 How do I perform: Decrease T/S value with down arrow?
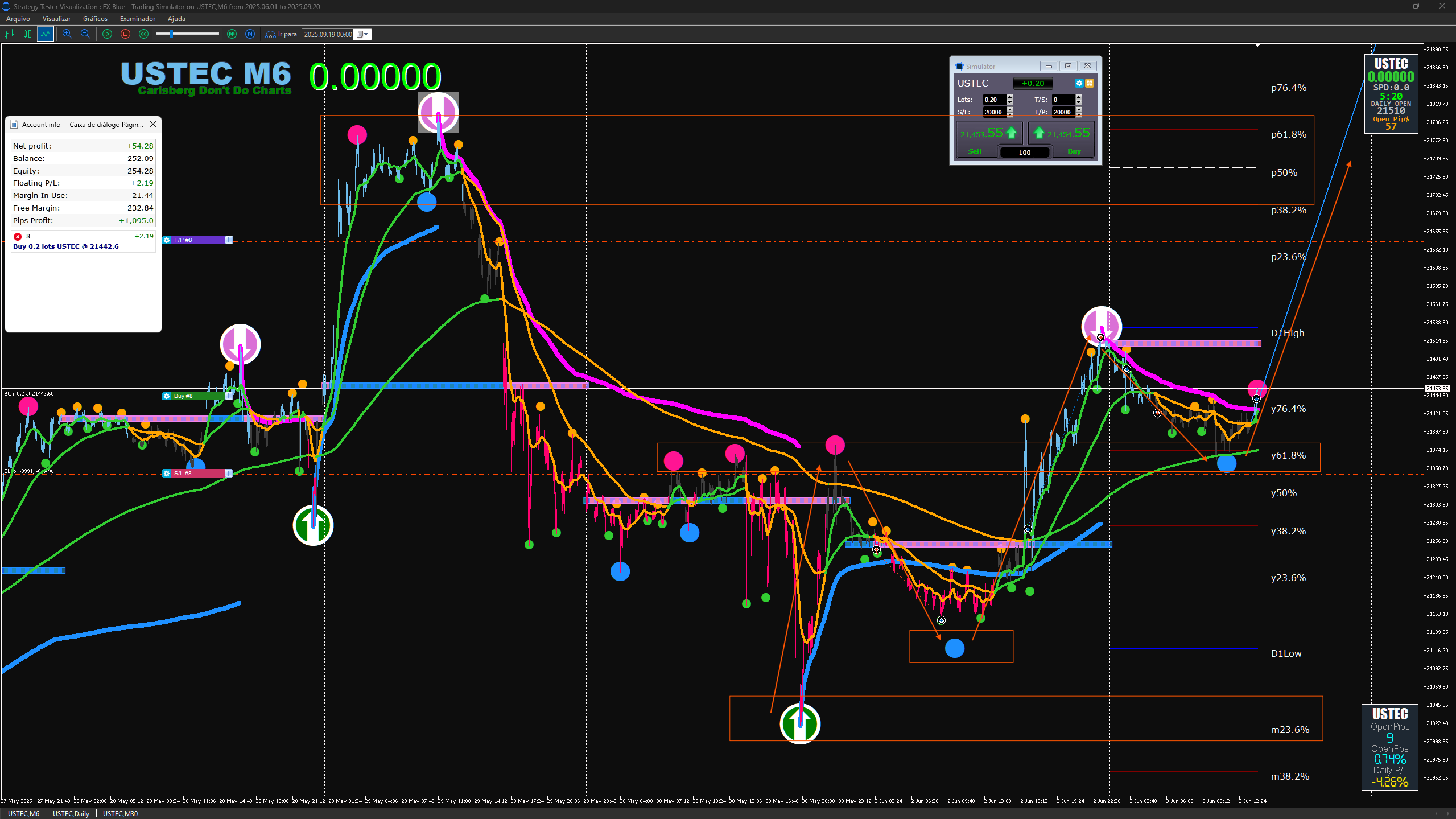click(1078, 102)
